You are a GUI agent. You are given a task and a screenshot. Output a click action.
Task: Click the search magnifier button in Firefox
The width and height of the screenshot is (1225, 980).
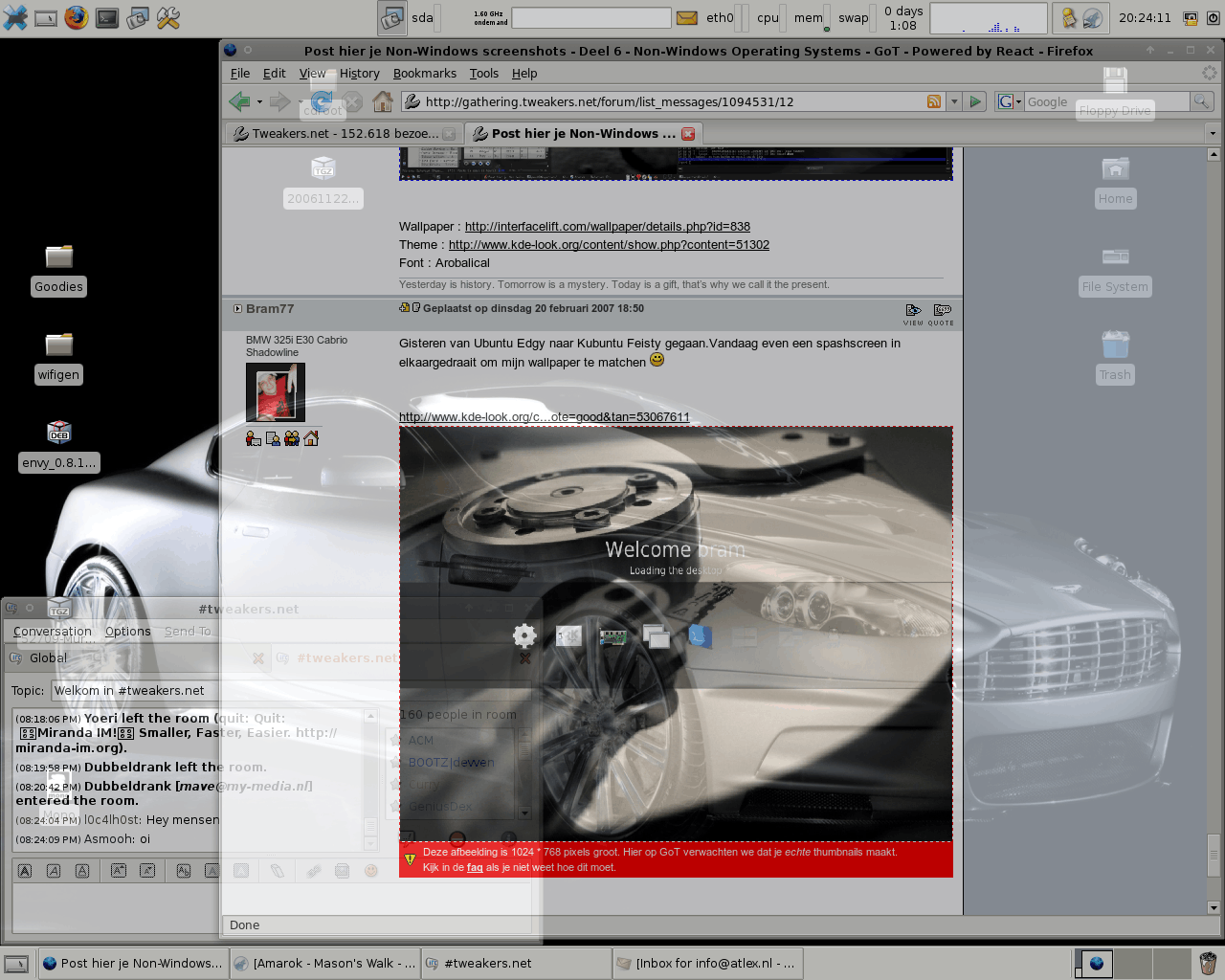click(x=1201, y=101)
